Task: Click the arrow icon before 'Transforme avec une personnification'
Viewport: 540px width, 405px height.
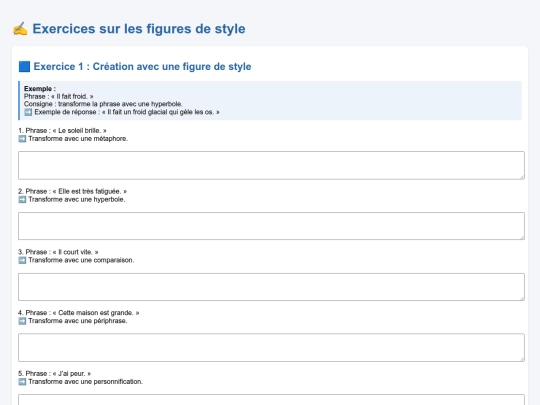Action: click(x=22, y=382)
